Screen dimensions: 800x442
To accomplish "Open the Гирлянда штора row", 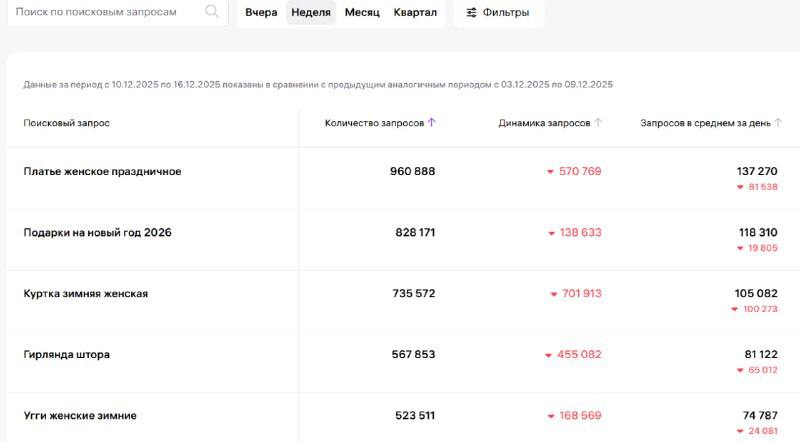I will coord(67,355).
